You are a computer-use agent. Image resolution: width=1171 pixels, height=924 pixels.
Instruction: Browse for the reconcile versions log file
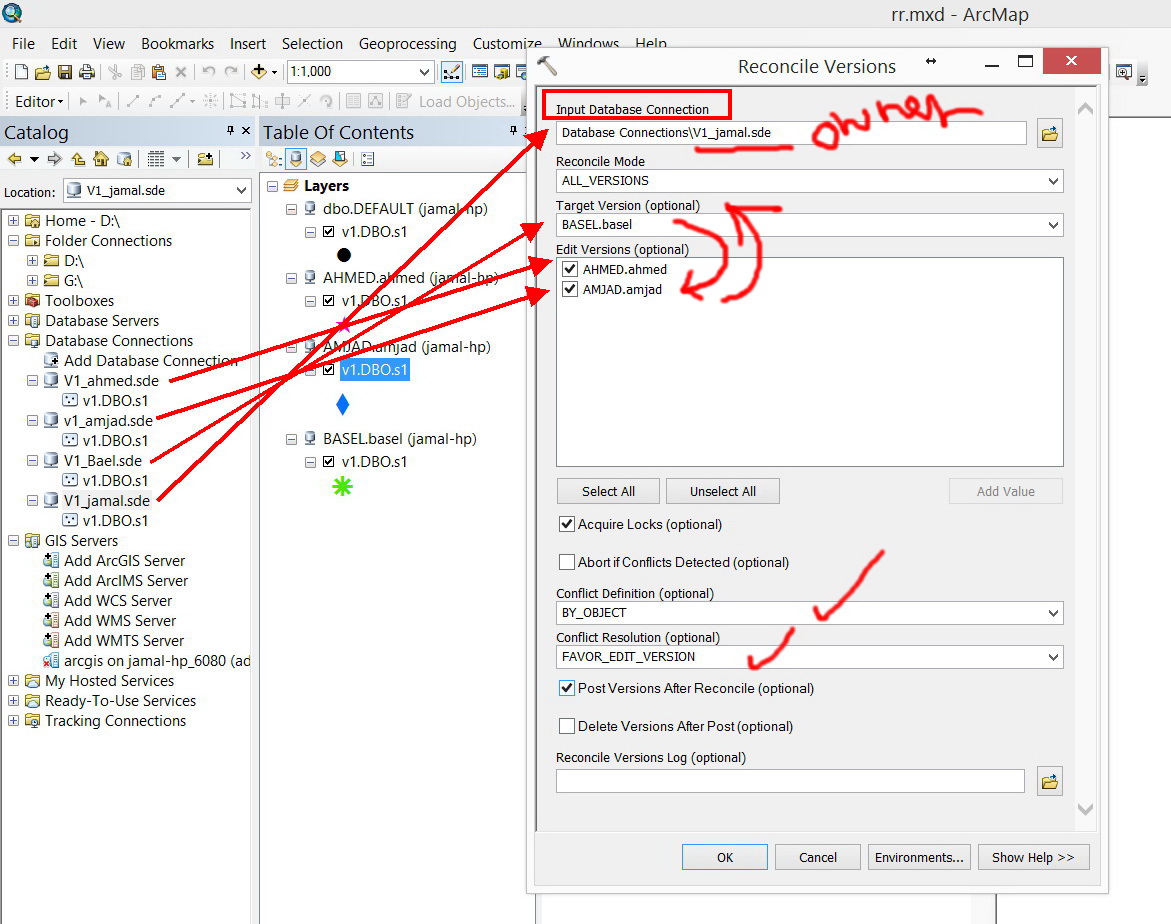pos(1050,782)
